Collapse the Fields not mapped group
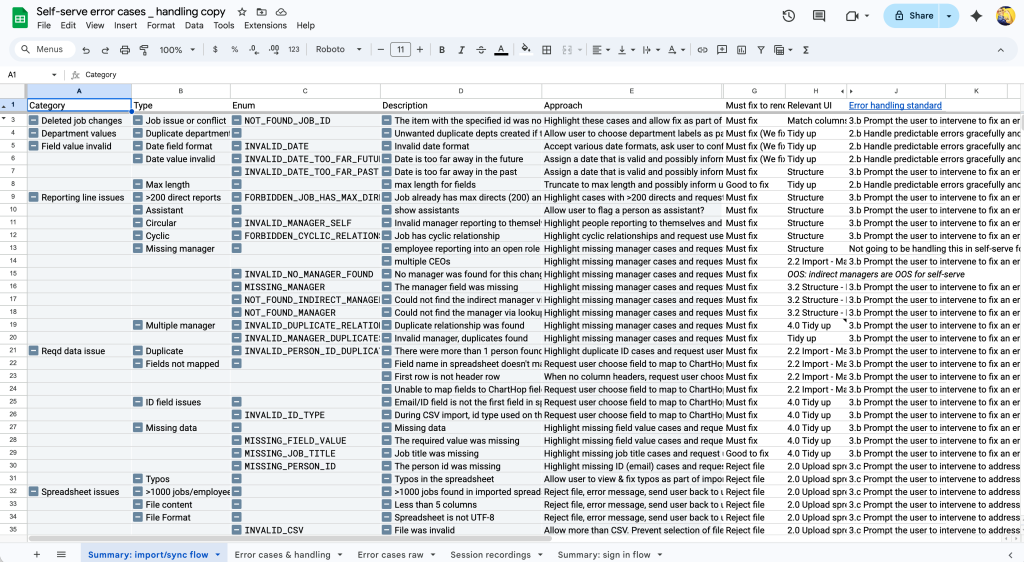Viewport: 1024px width, 562px height. (138, 364)
